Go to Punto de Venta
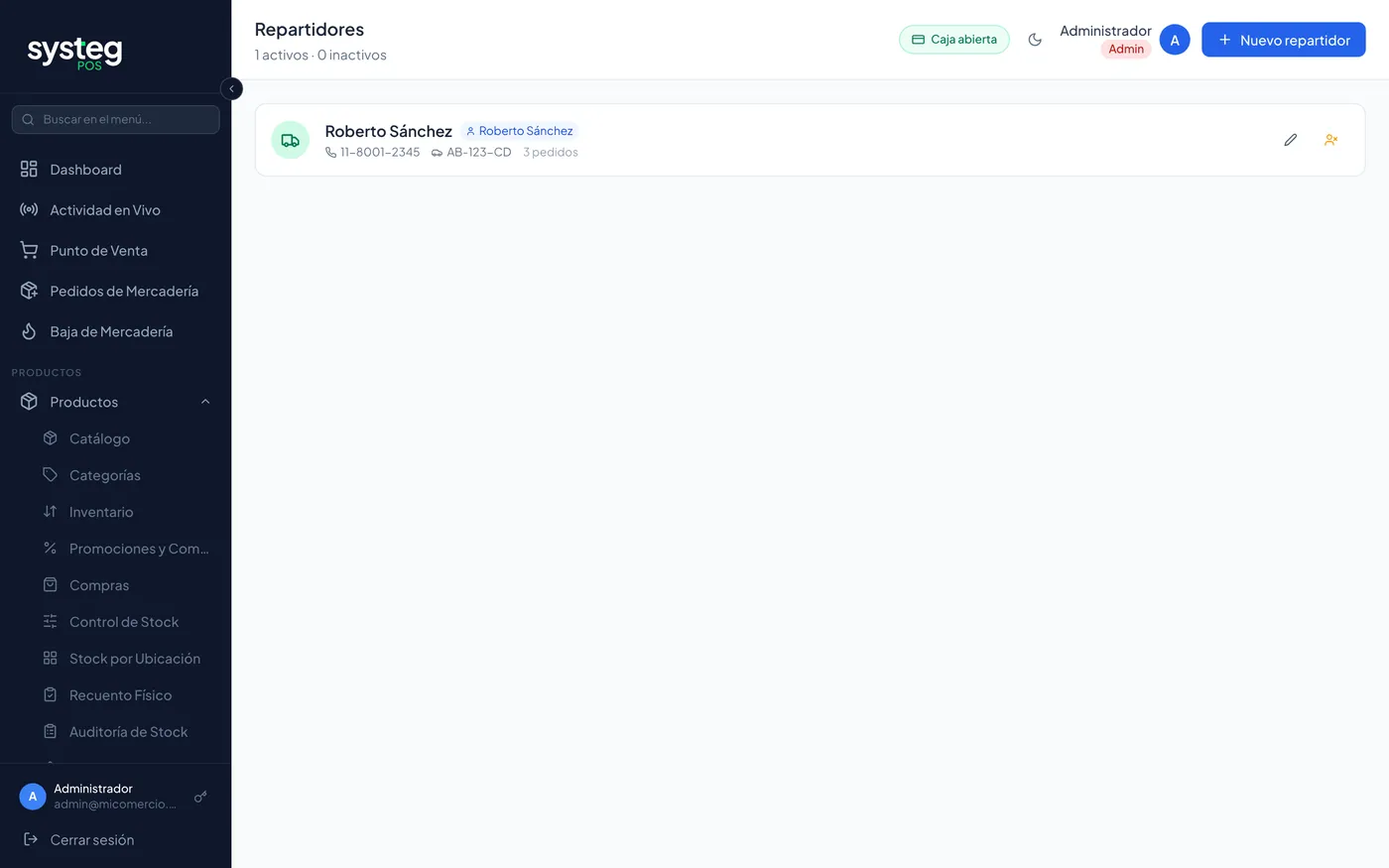This screenshot has height=868, width=1389. (116, 251)
